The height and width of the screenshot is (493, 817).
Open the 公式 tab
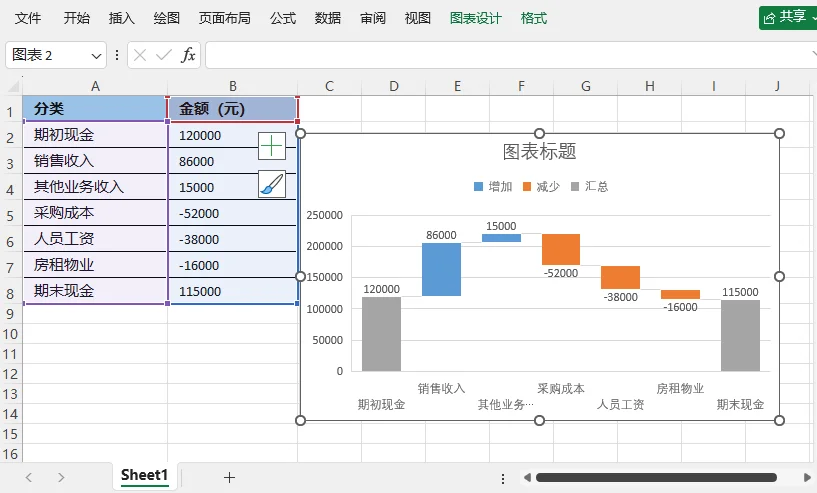283,18
